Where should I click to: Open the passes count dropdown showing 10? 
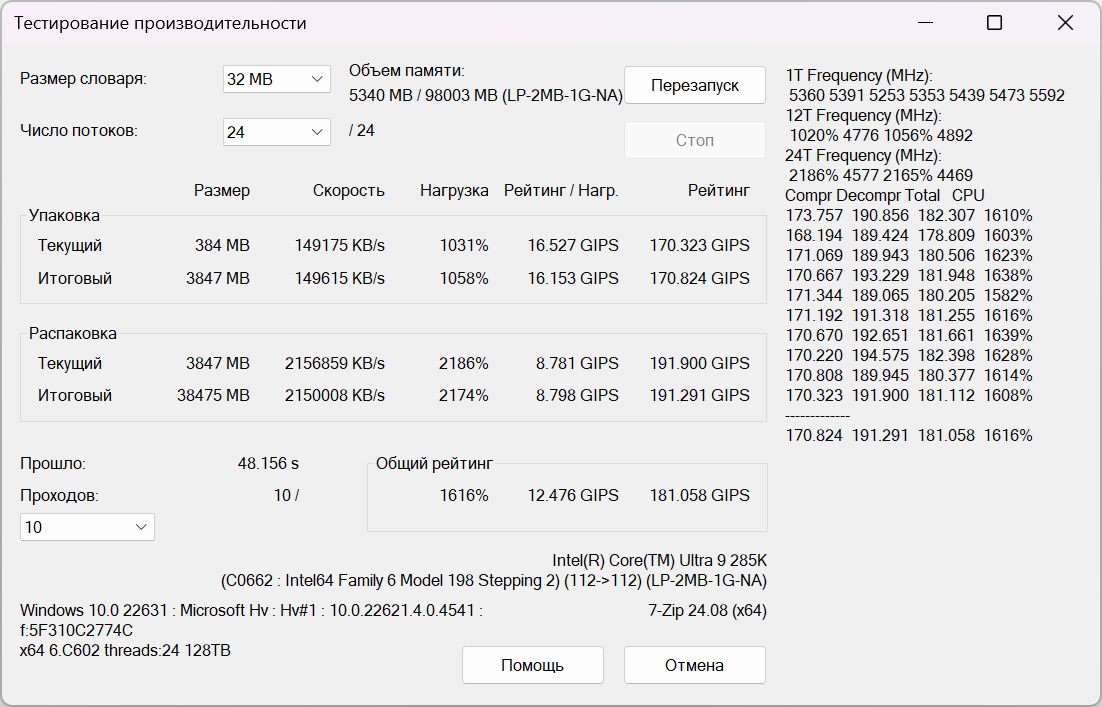click(x=87, y=527)
